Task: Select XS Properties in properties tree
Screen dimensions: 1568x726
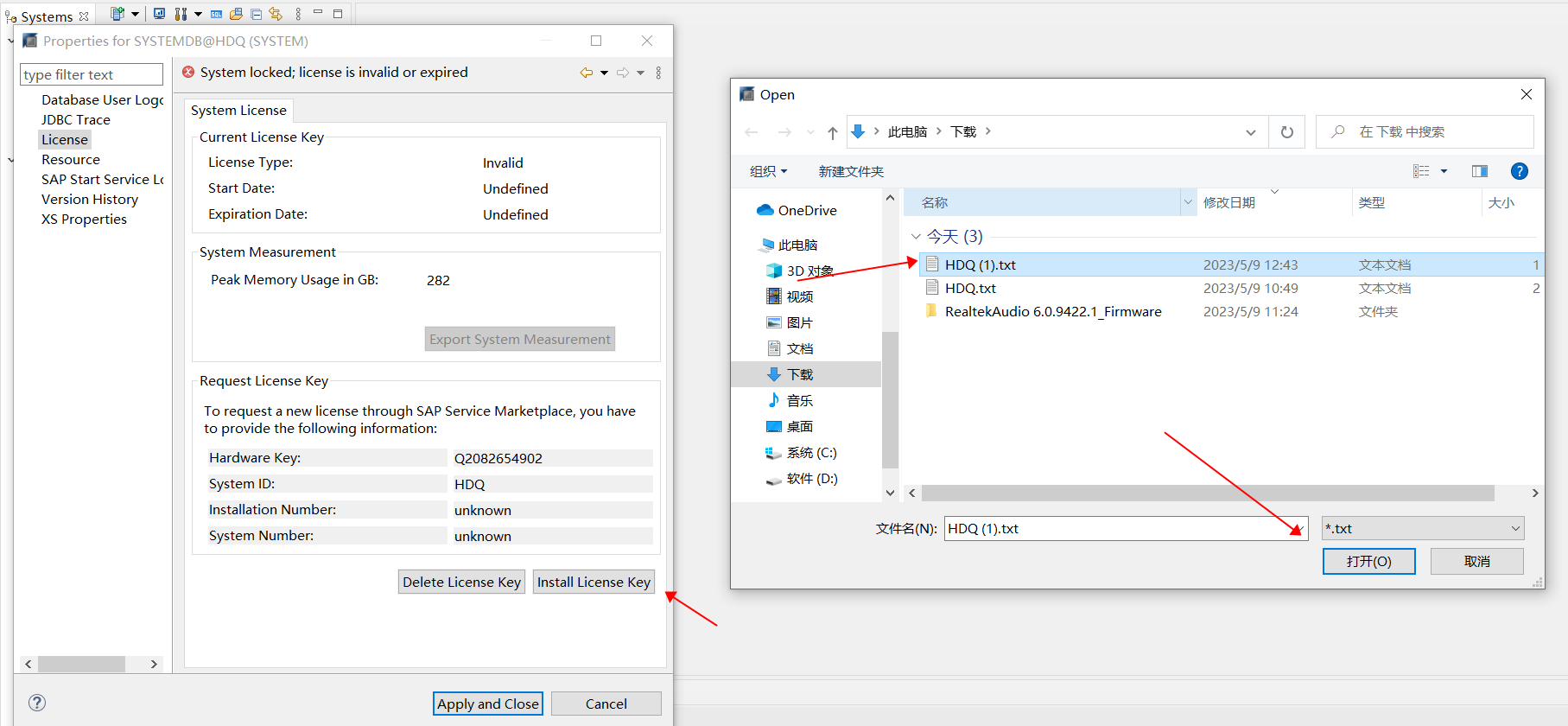Action: click(x=84, y=219)
